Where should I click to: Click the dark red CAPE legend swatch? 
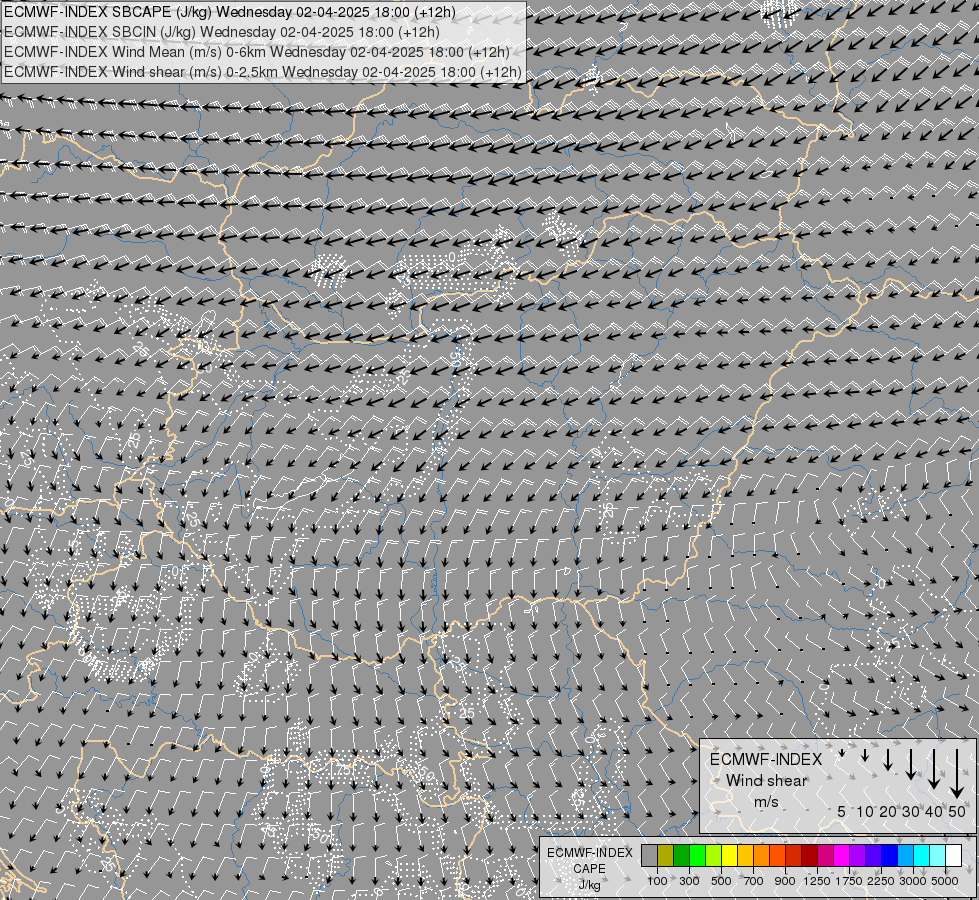tap(809, 856)
